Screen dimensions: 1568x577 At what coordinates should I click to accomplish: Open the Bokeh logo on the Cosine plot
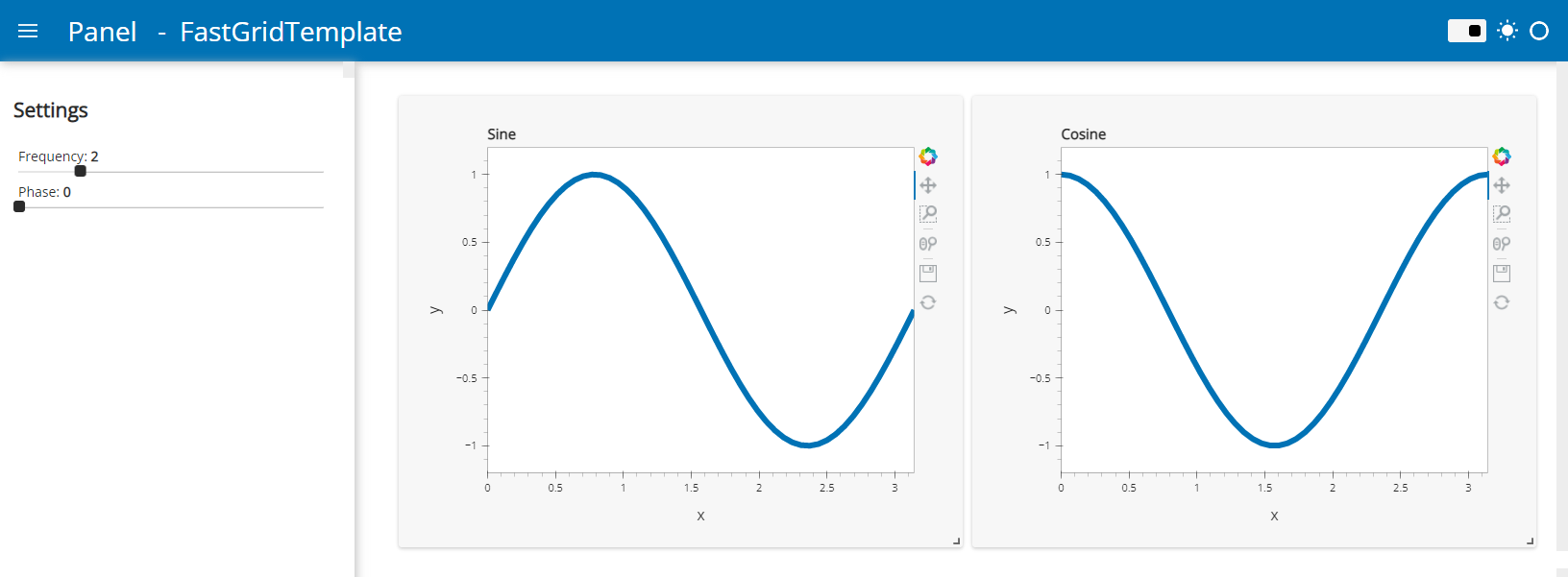pyautogui.click(x=1502, y=156)
